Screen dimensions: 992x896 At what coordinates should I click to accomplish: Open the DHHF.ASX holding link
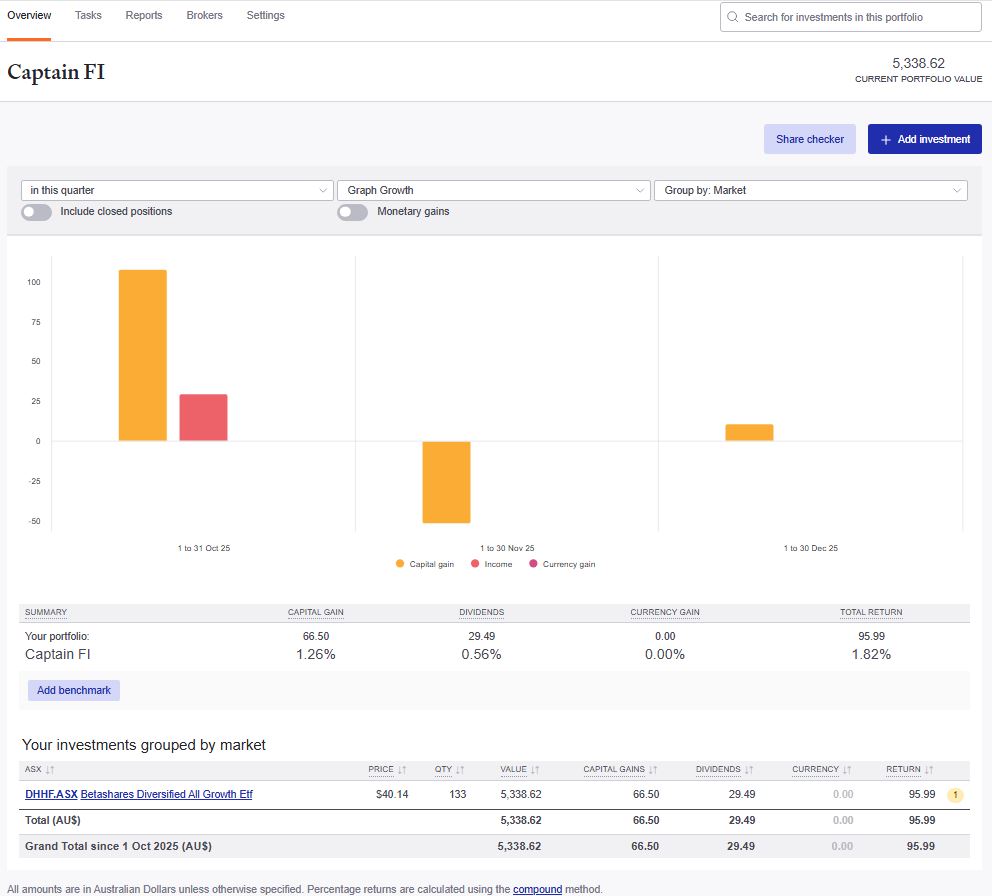[x=51, y=795]
